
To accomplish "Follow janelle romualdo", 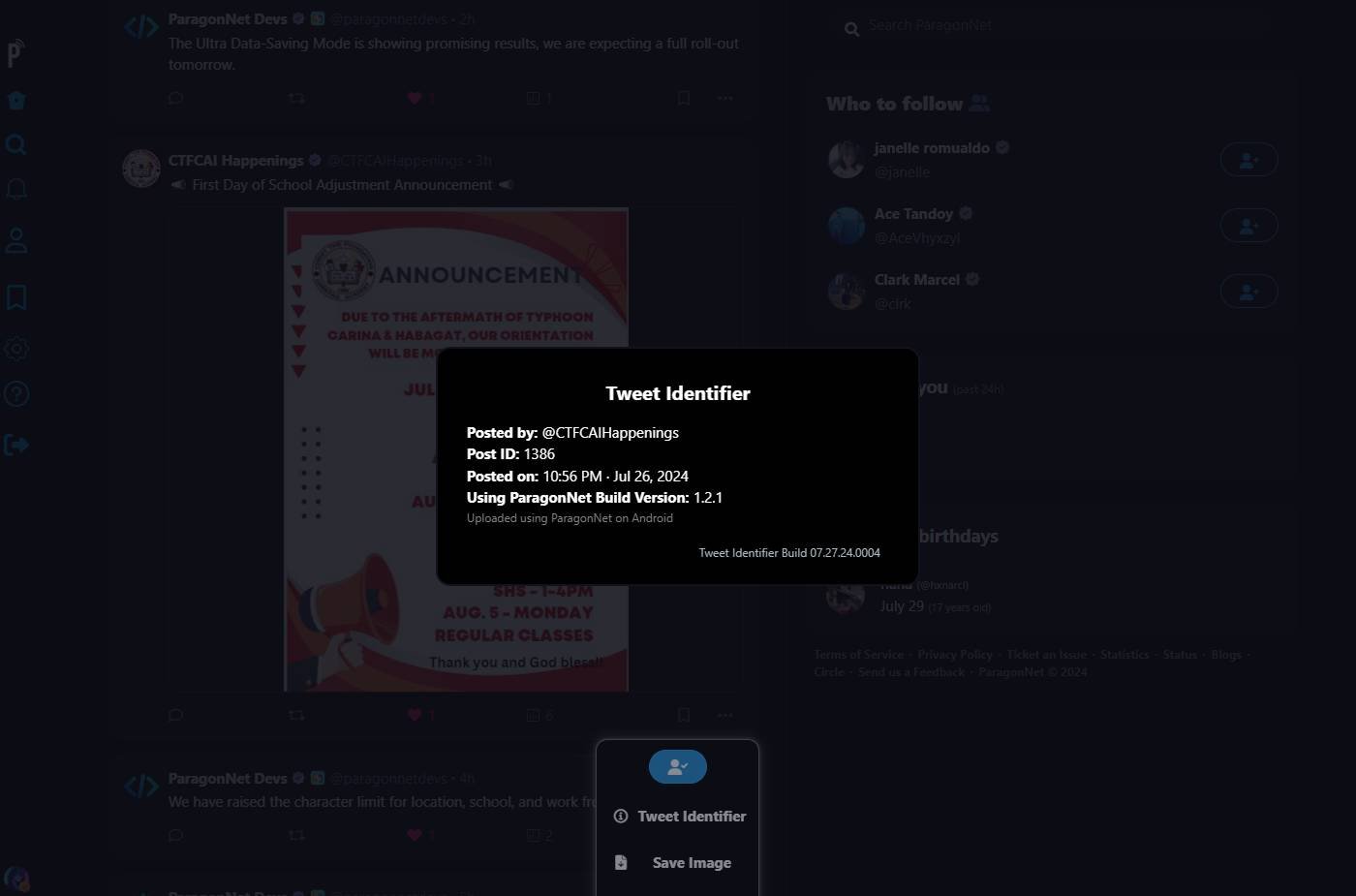I will tap(1248, 160).
